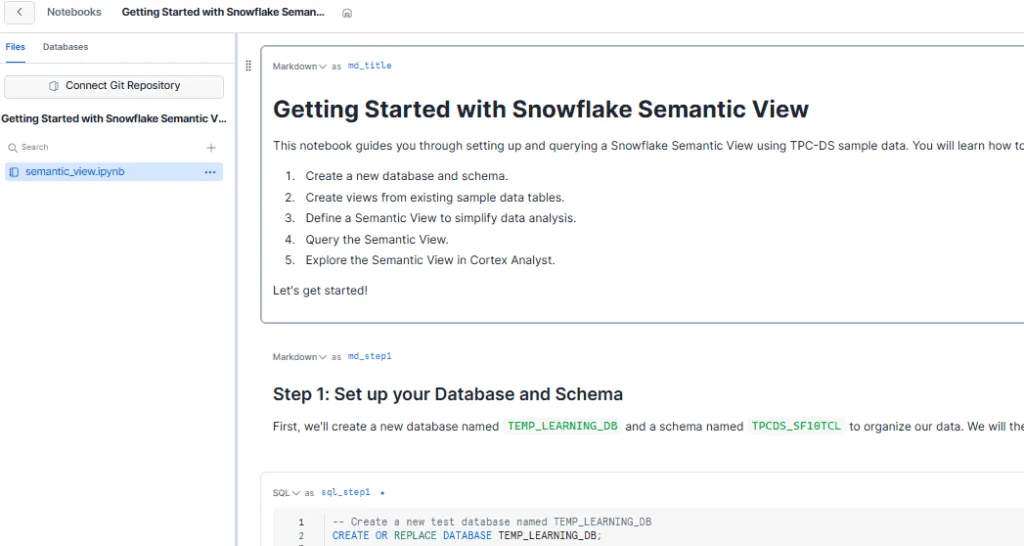Select semantic_view.ipynb in the file list
The width and height of the screenshot is (1024, 546).
point(75,172)
